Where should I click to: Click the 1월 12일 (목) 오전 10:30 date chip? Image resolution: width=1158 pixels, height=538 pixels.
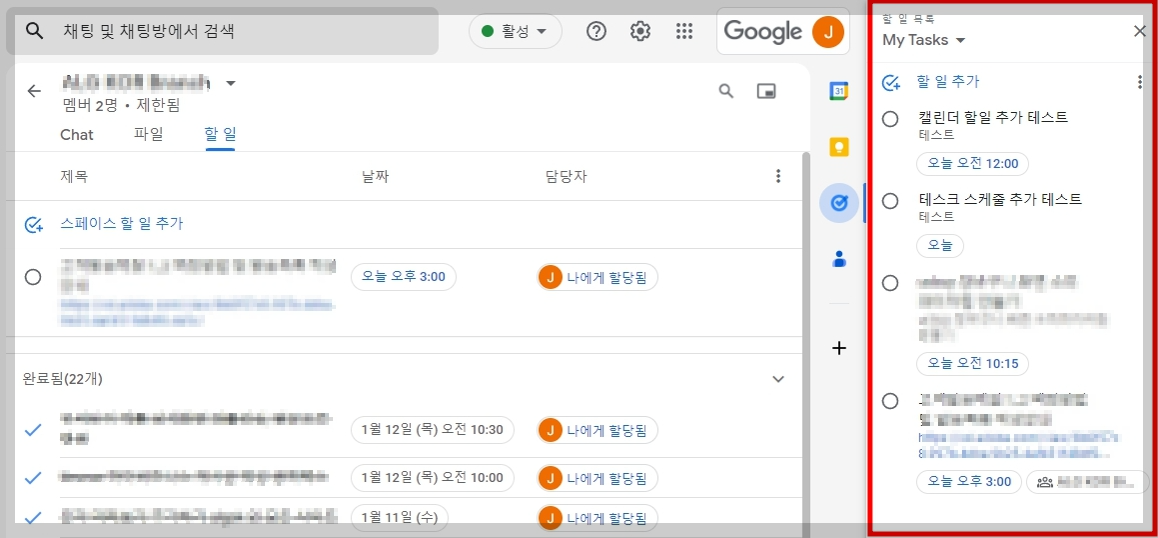click(x=432, y=429)
